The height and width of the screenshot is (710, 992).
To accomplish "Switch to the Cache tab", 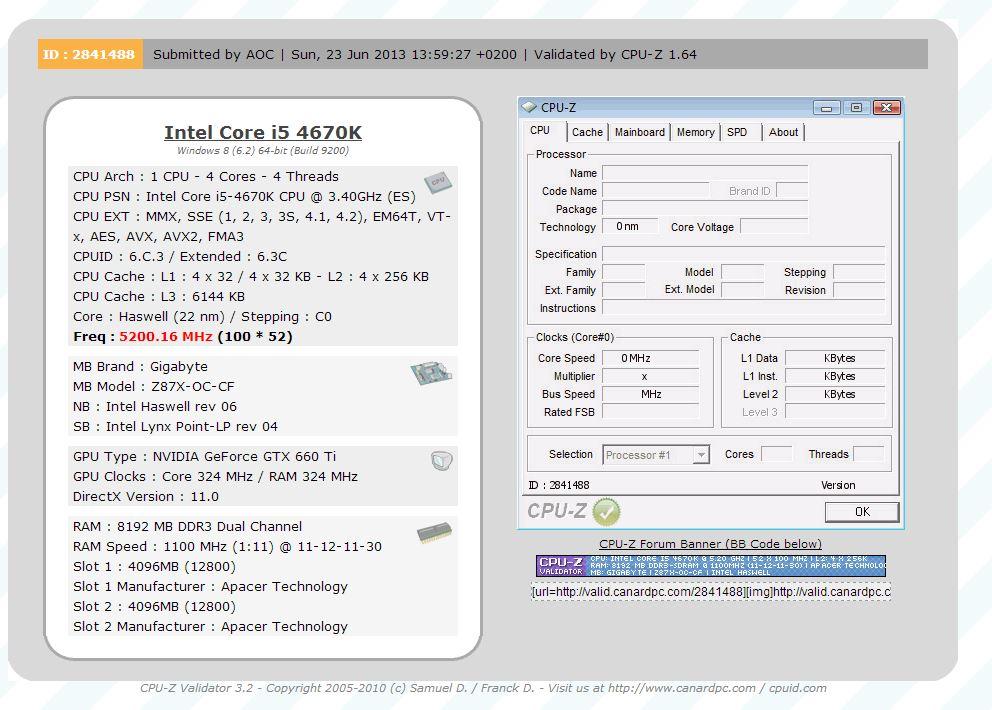I will click(x=587, y=132).
